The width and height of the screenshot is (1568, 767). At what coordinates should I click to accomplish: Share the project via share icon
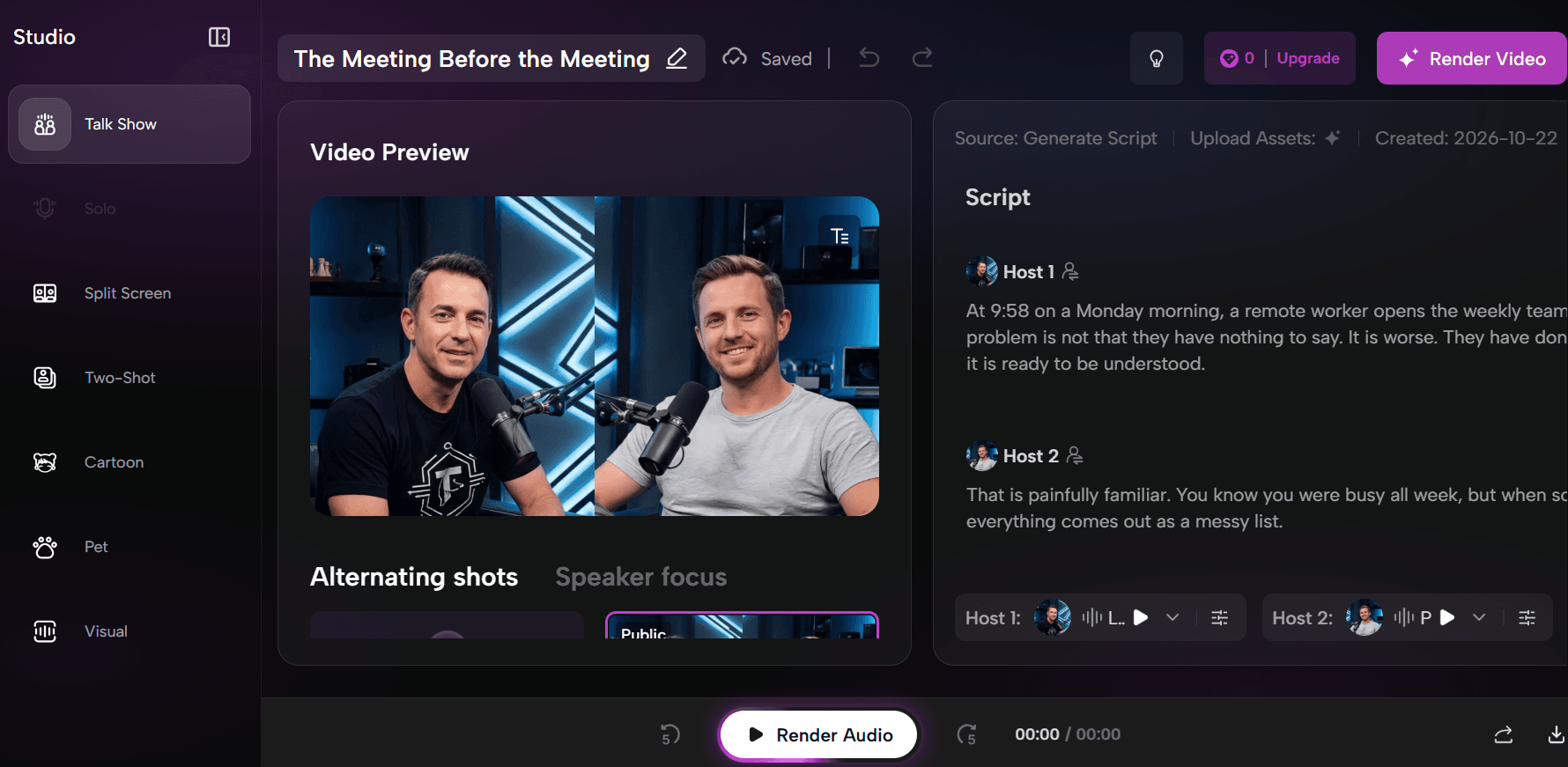tap(1504, 734)
